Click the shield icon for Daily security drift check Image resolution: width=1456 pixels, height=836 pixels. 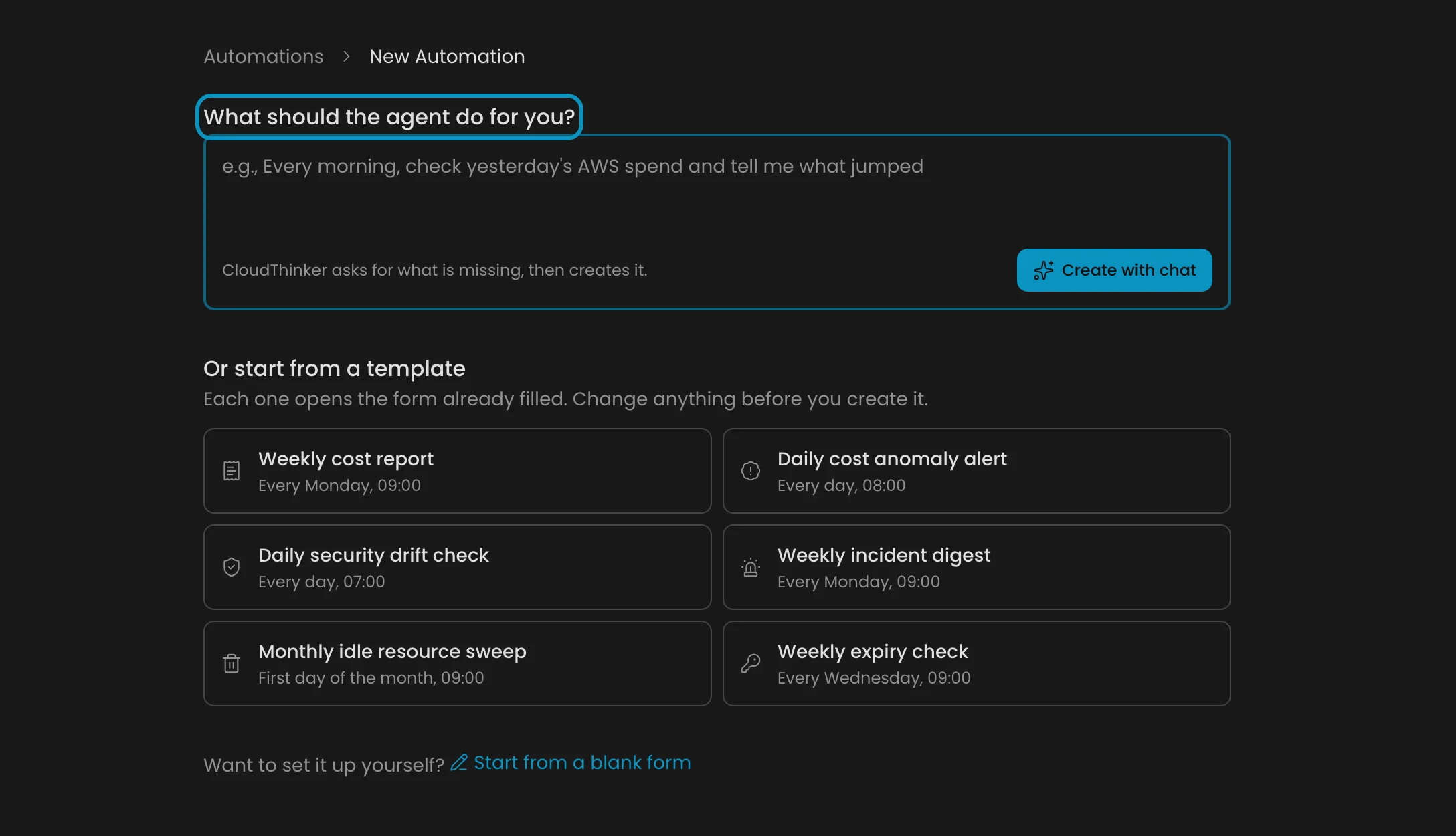pyautogui.click(x=232, y=567)
